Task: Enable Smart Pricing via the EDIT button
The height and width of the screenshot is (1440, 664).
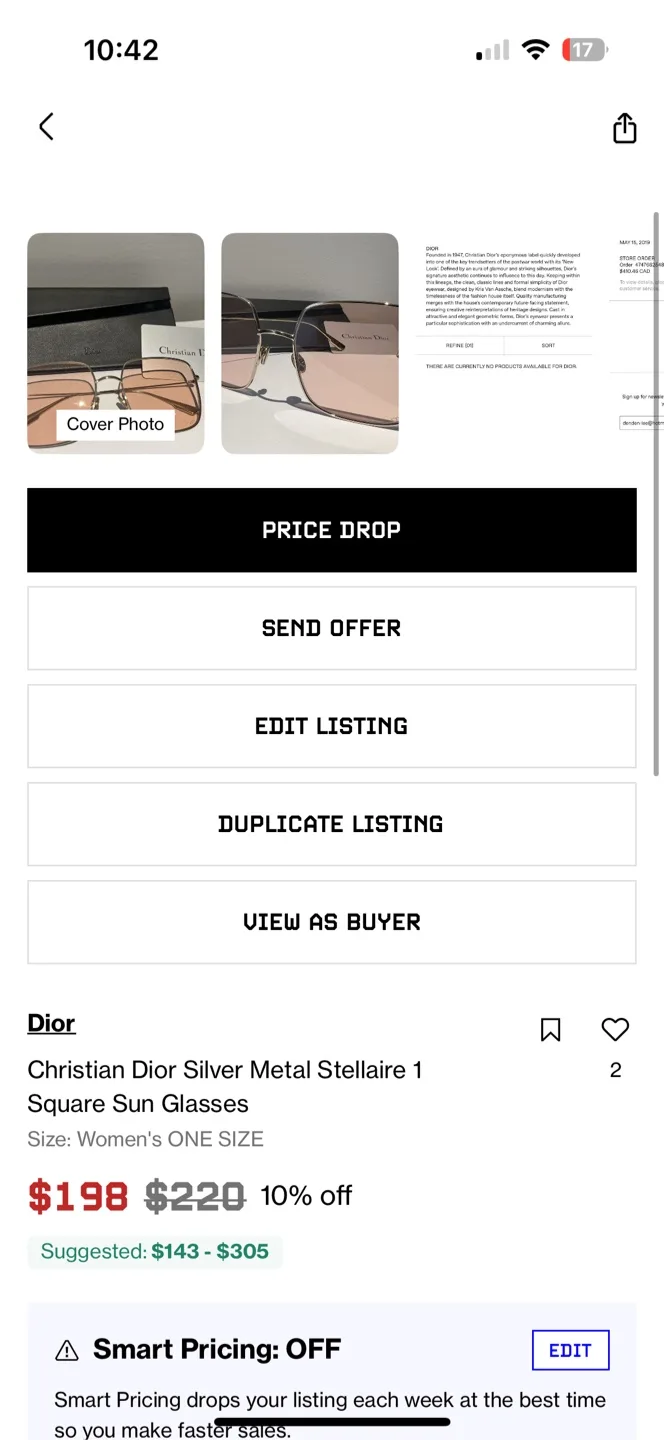Action: tap(570, 1349)
